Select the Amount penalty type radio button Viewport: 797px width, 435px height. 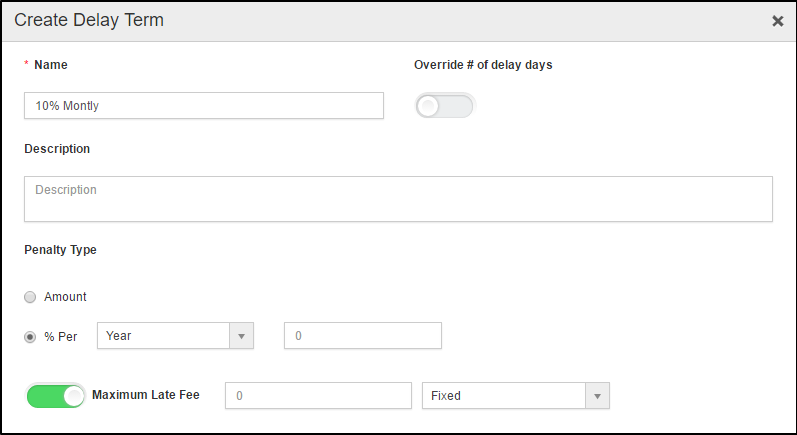30,297
